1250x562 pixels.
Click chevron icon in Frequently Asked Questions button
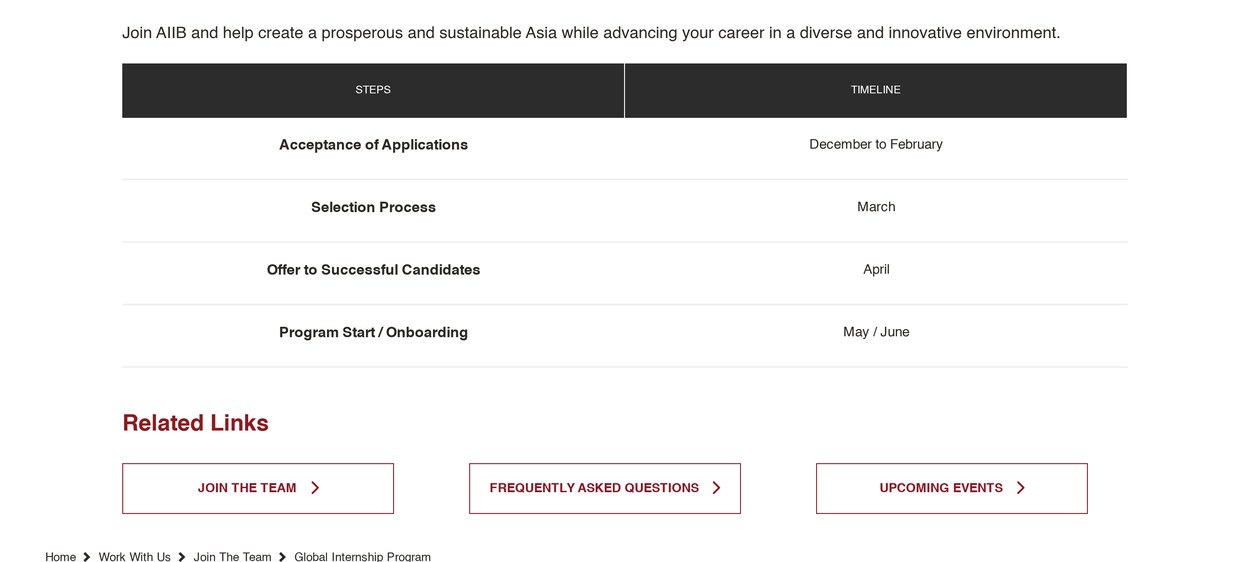[x=716, y=488]
